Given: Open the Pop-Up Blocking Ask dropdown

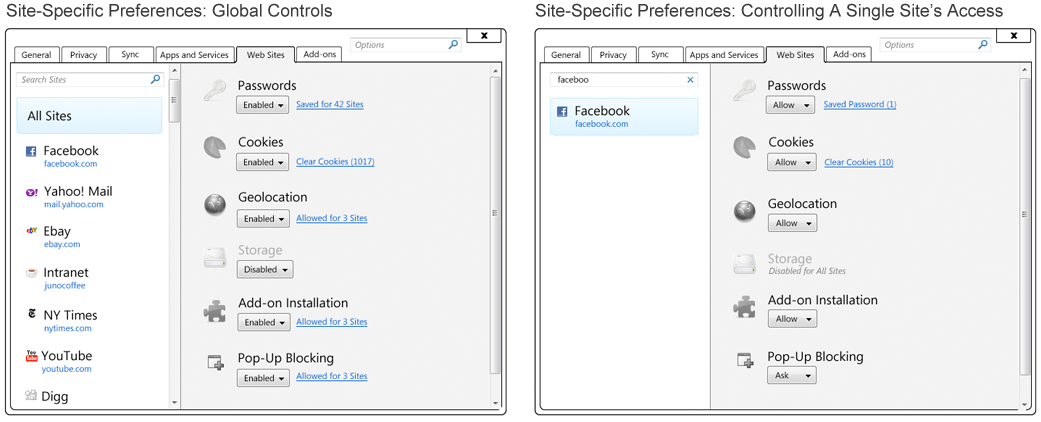Looking at the screenshot, I should [x=791, y=376].
